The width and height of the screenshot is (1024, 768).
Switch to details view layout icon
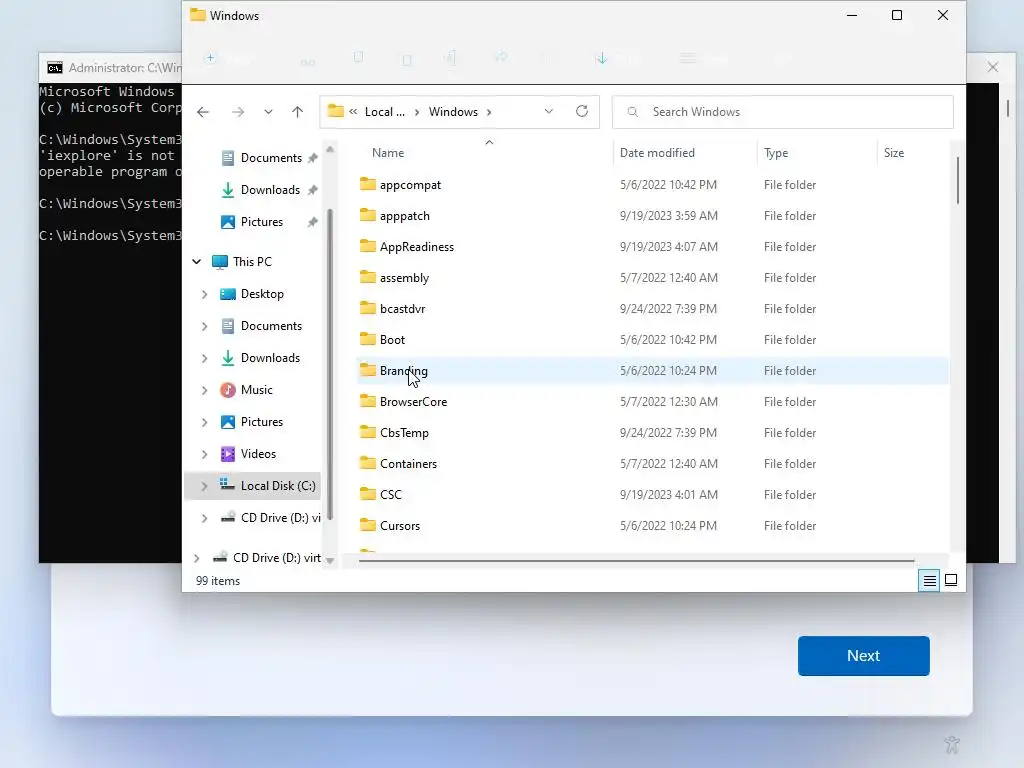click(x=929, y=581)
